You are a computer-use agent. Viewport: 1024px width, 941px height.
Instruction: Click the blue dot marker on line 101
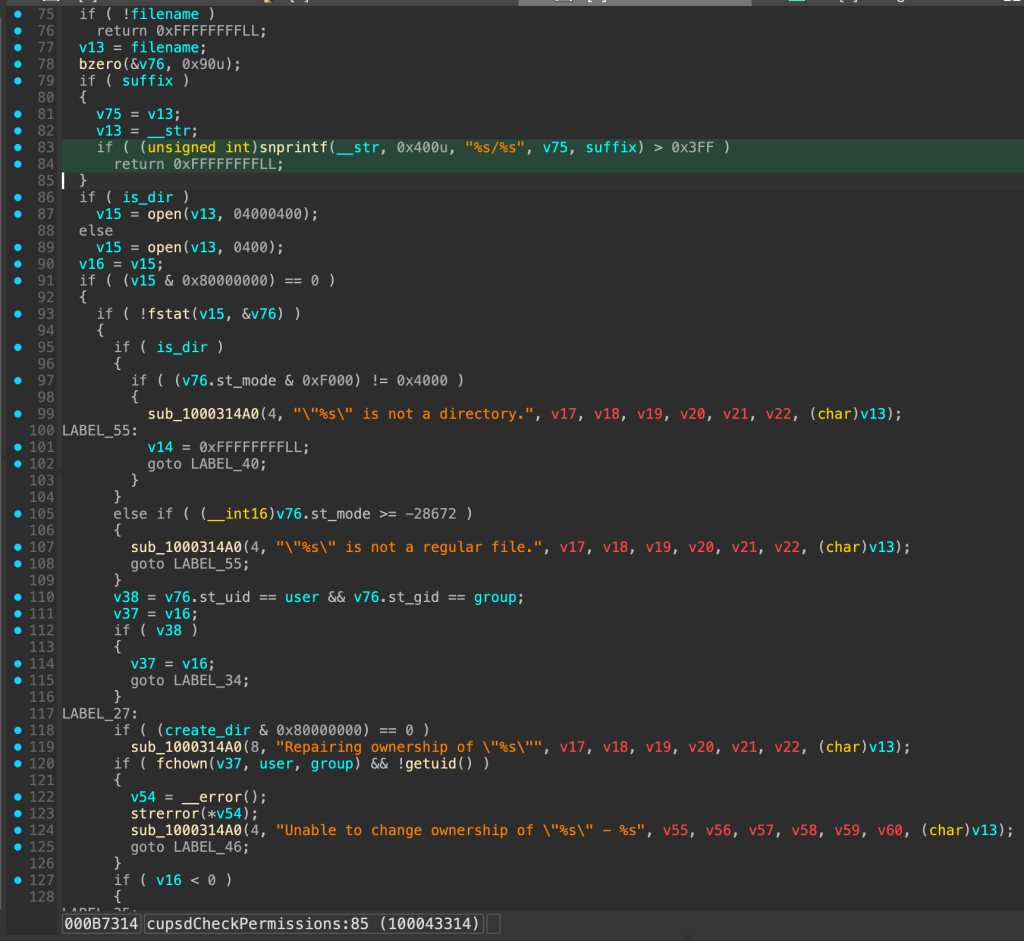(x=18, y=447)
